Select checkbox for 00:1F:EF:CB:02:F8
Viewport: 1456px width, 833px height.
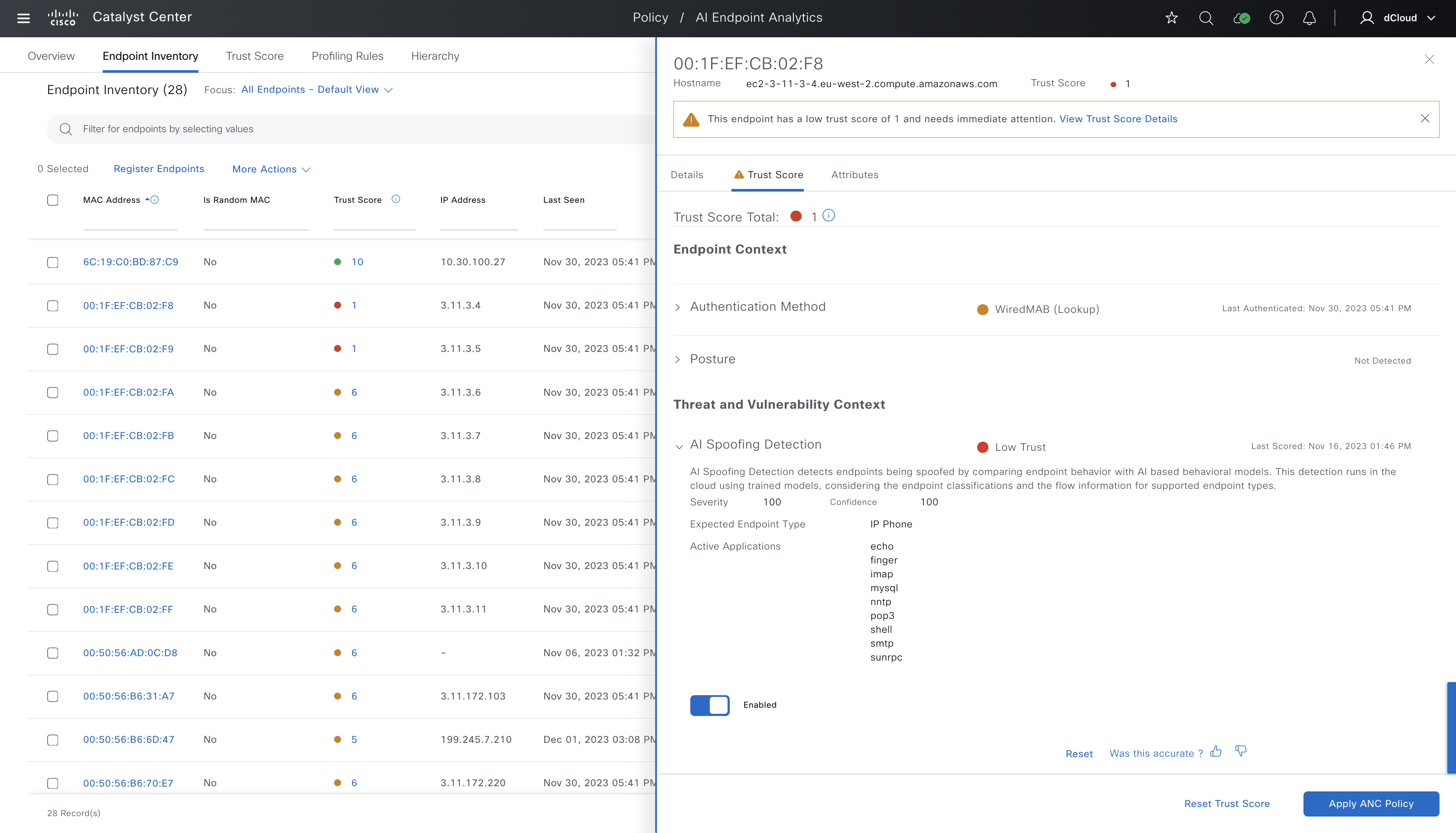(x=52, y=306)
